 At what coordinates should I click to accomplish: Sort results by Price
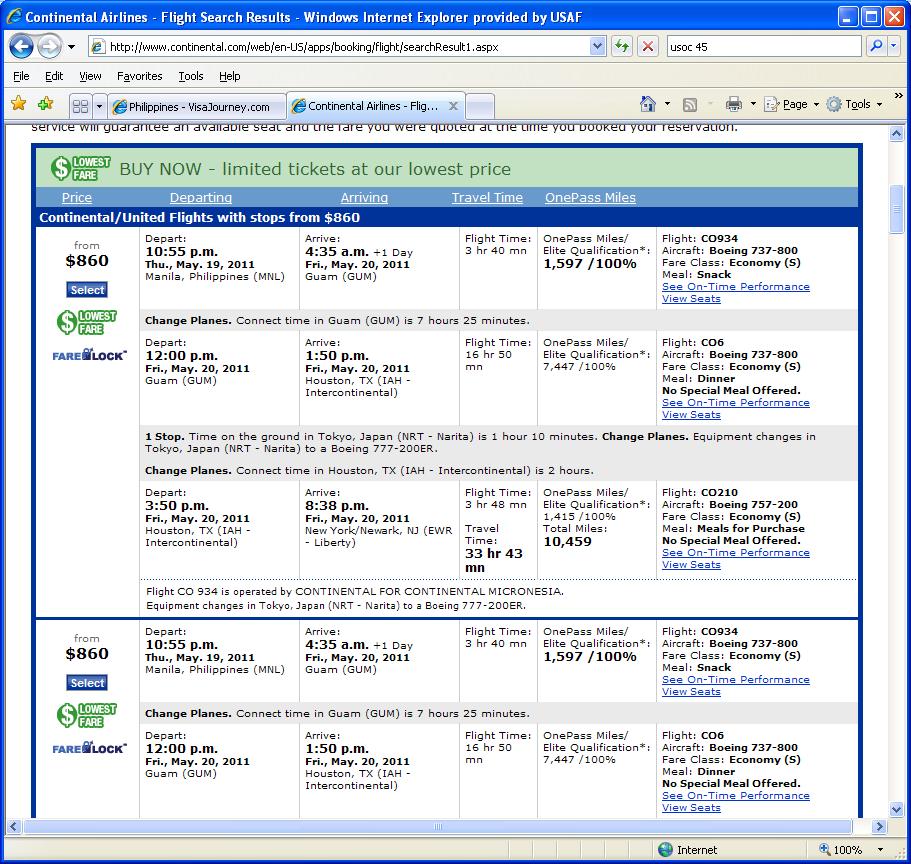pos(77,198)
